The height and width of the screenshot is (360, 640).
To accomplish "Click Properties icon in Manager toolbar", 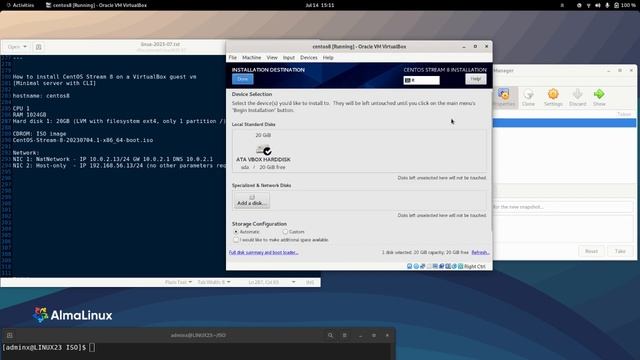I will [x=504, y=98].
